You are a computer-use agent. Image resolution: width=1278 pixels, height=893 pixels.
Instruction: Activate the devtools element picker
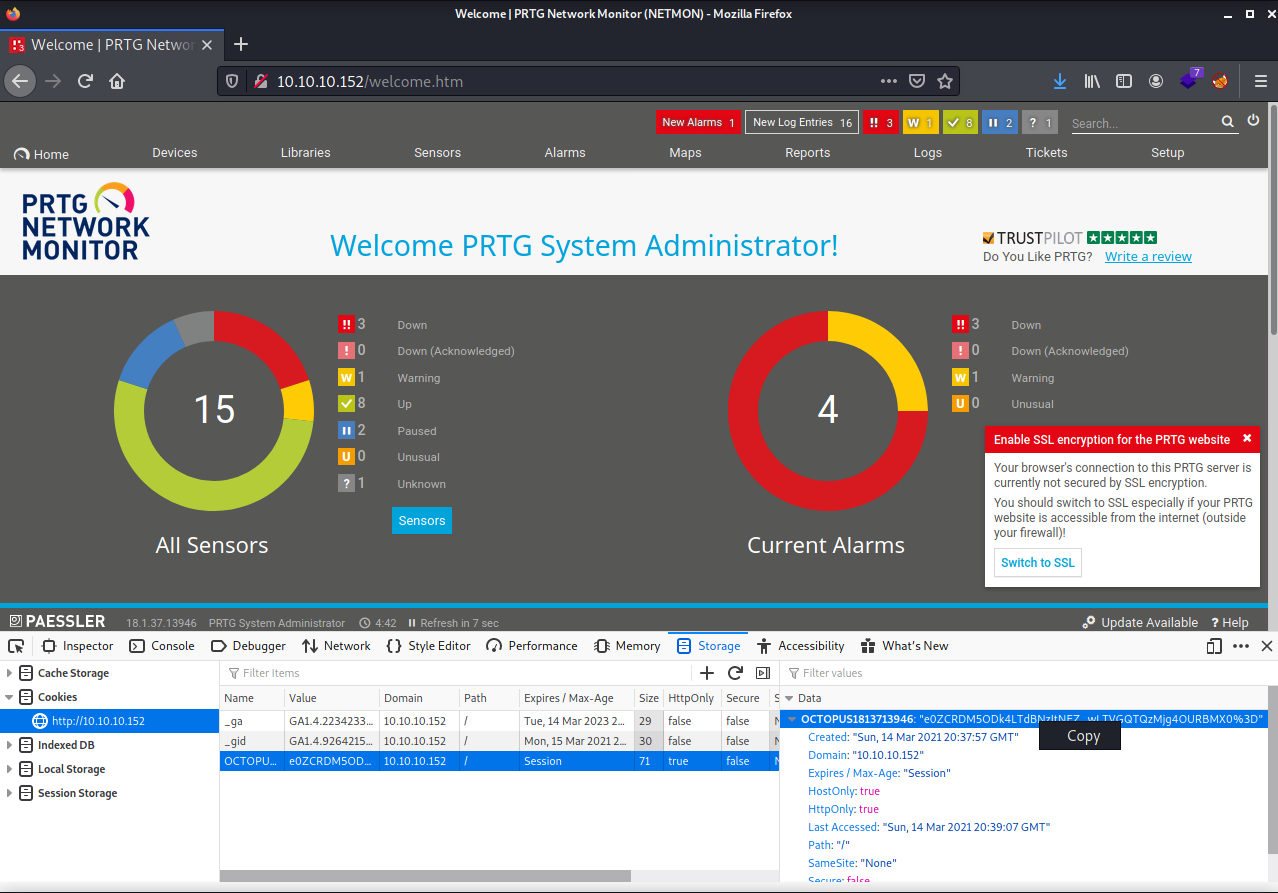16,646
